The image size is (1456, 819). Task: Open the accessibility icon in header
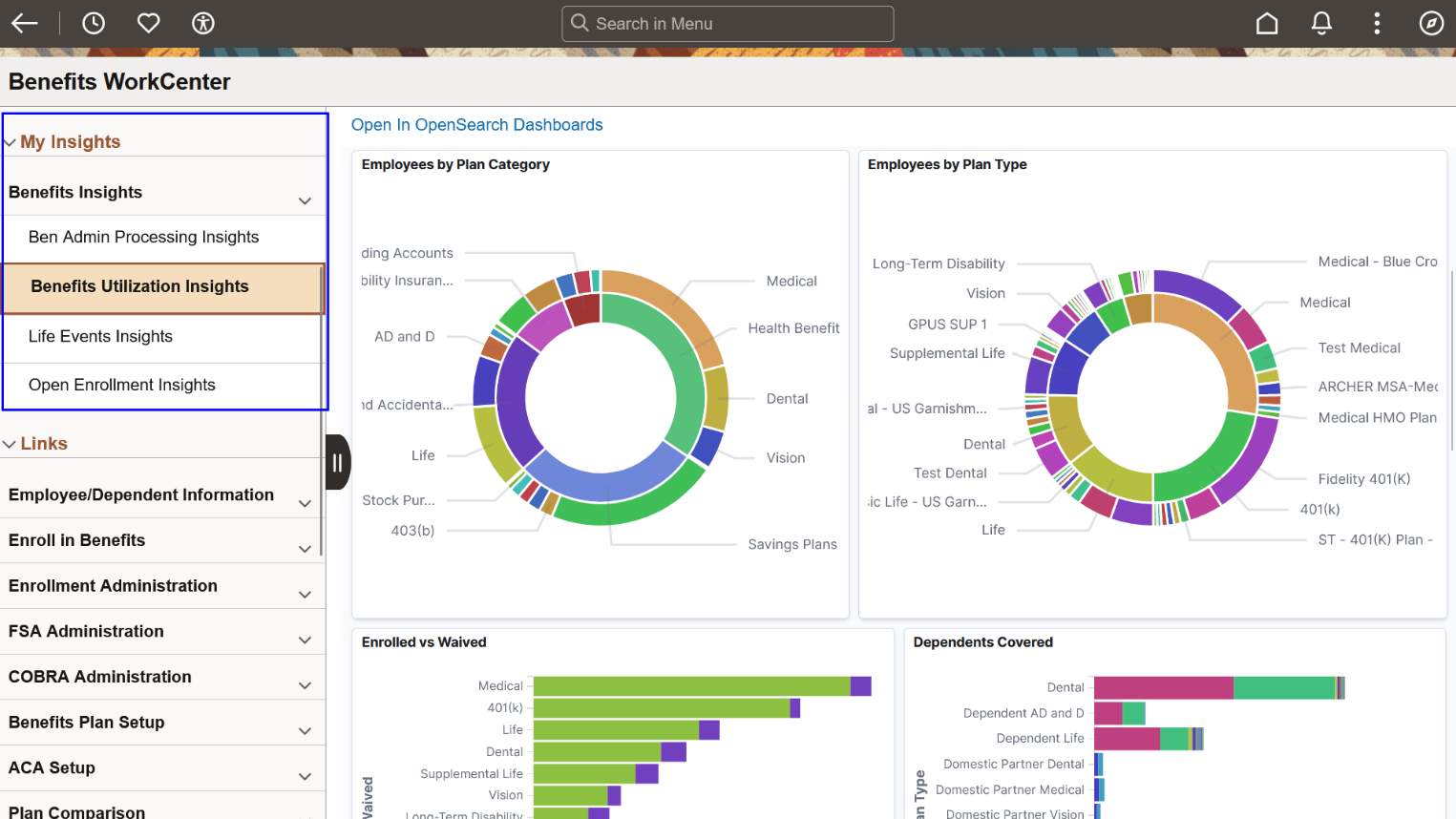click(x=203, y=23)
